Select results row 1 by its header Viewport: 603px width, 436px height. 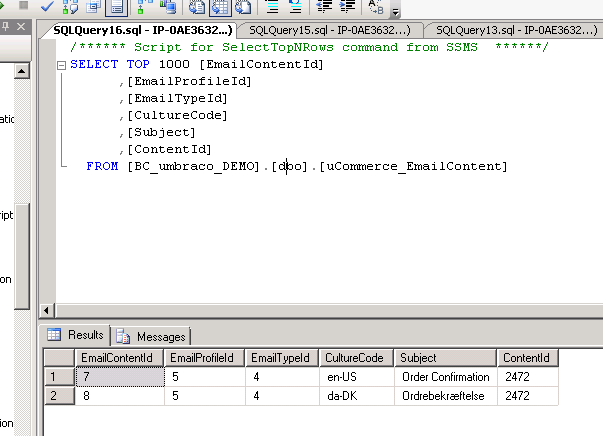59,376
